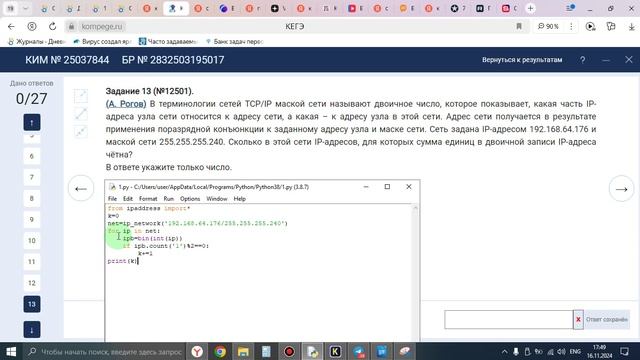The image size is (640, 360).
Task: Select task number 6
Action: click(x=32, y=156)
